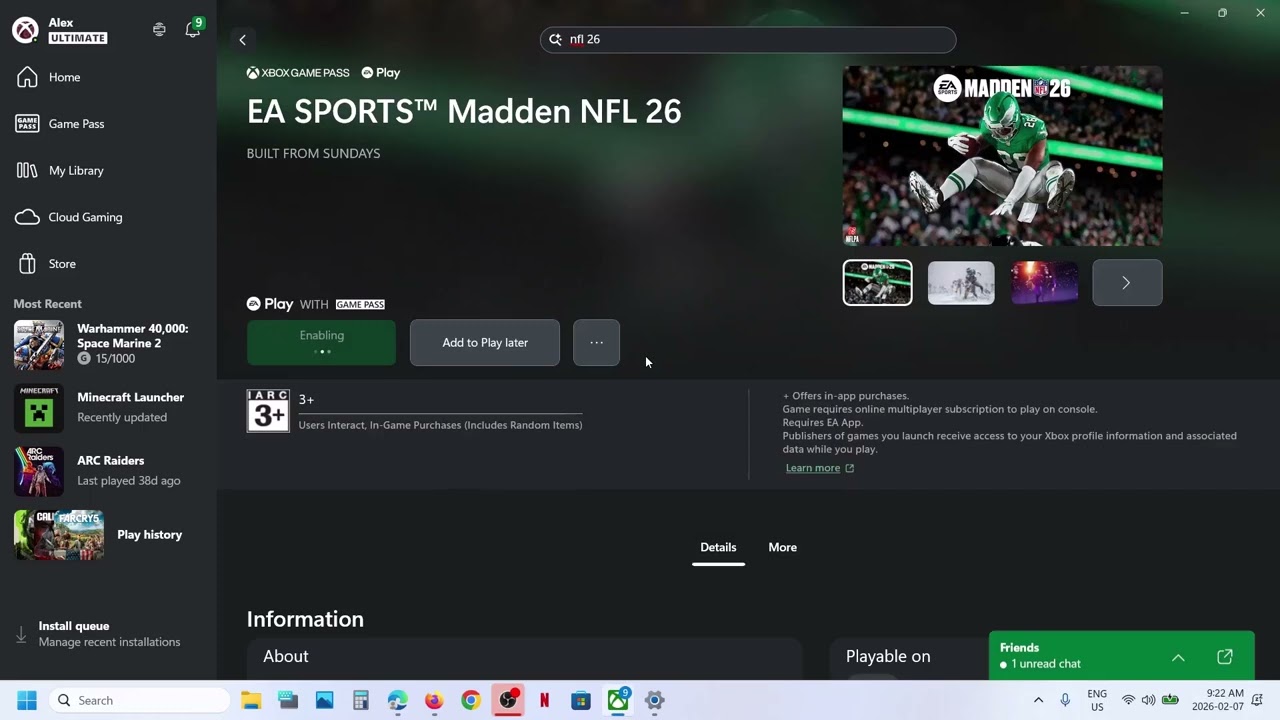Click the IARC 3+ rating badge
The width and height of the screenshot is (1280, 720).
click(268, 411)
